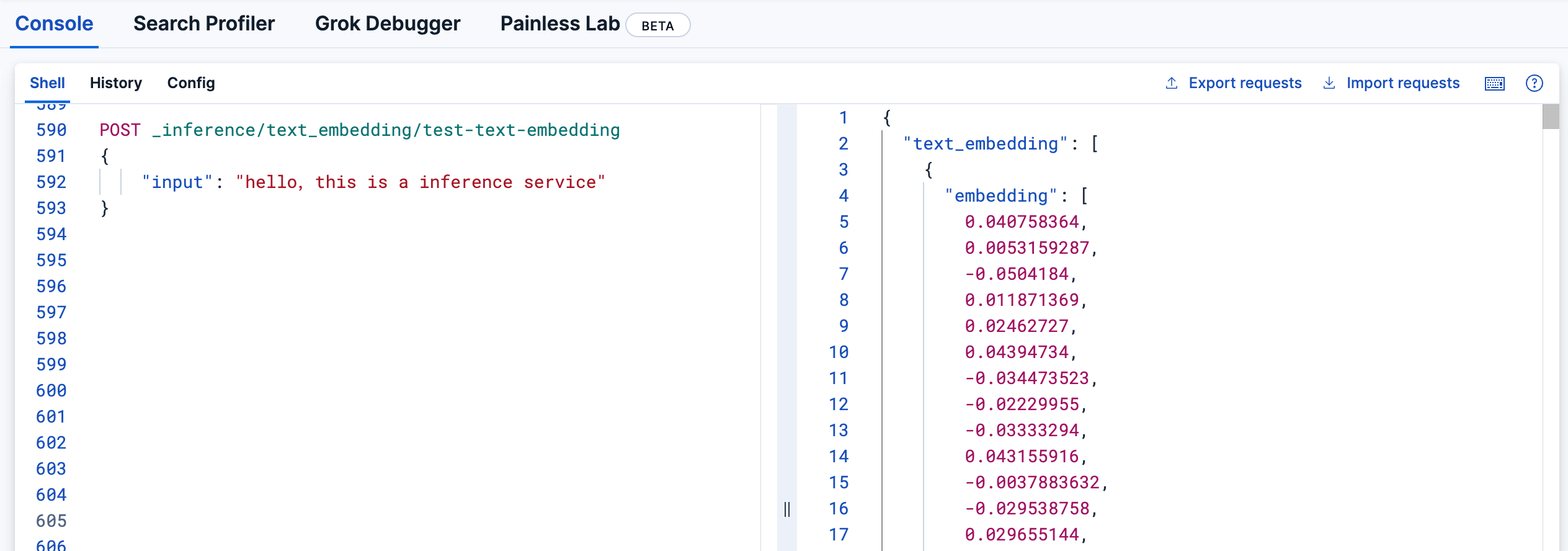Open the Config sub-tab

click(191, 83)
